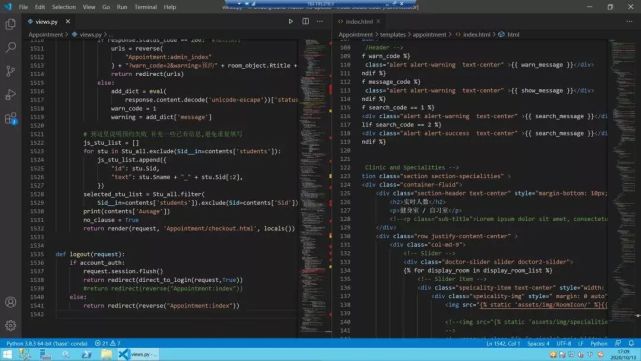Open File Explorer folder in taskbar
This screenshot has width=641, height=361.
coord(107,354)
